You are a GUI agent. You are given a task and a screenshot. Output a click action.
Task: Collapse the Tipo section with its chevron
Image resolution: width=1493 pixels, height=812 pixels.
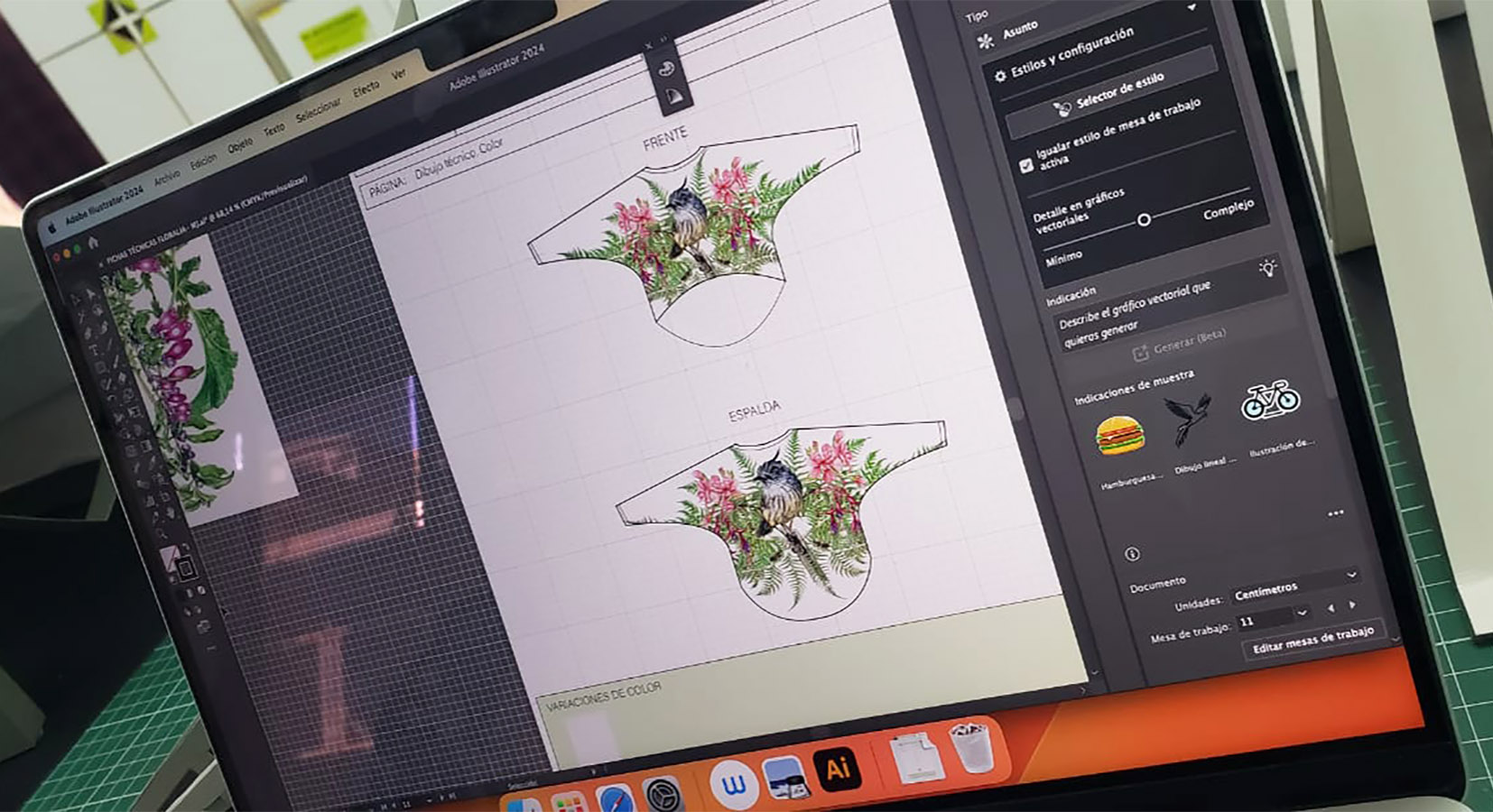tap(1191, 8)
